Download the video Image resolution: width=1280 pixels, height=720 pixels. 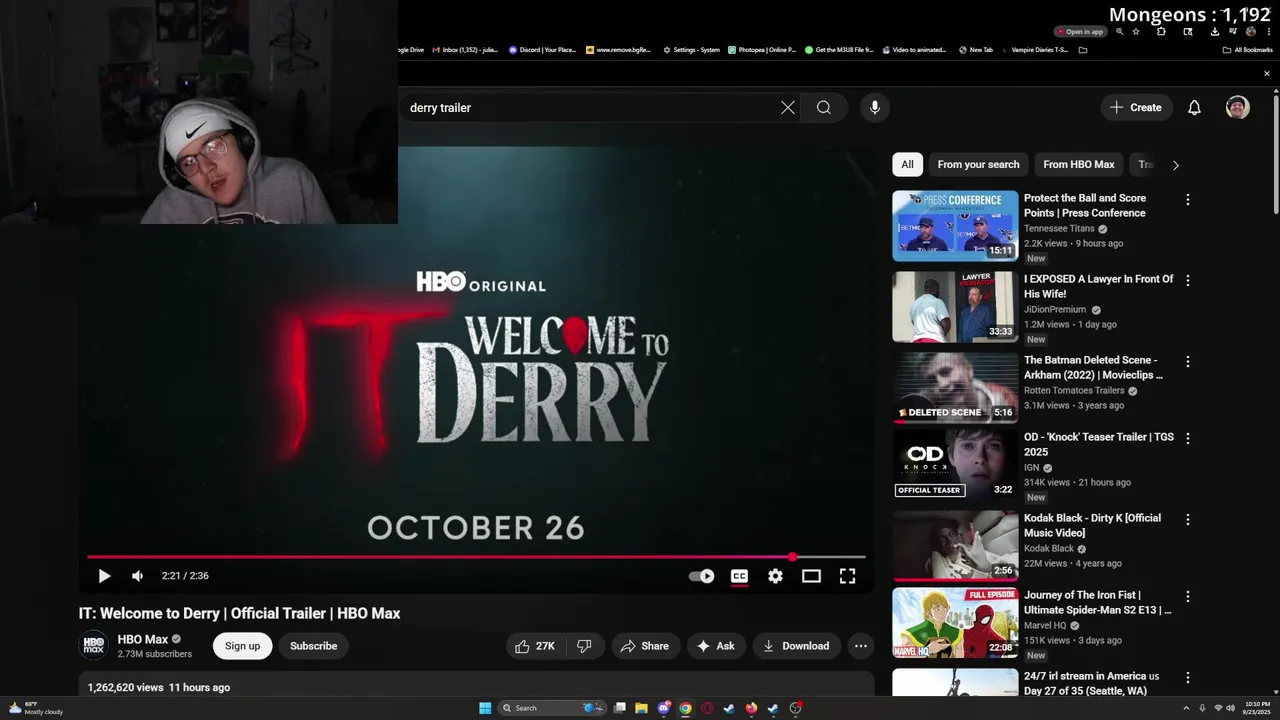pos(796,646)
